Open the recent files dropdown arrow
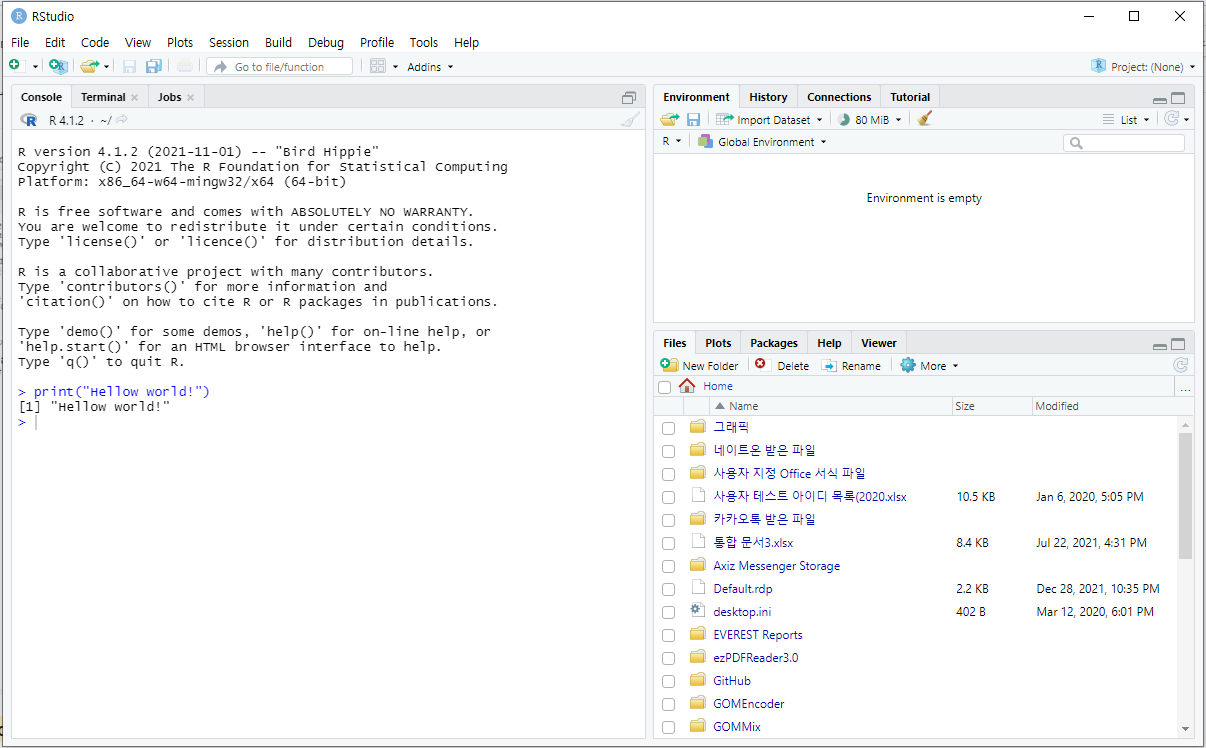 point(106,67)
